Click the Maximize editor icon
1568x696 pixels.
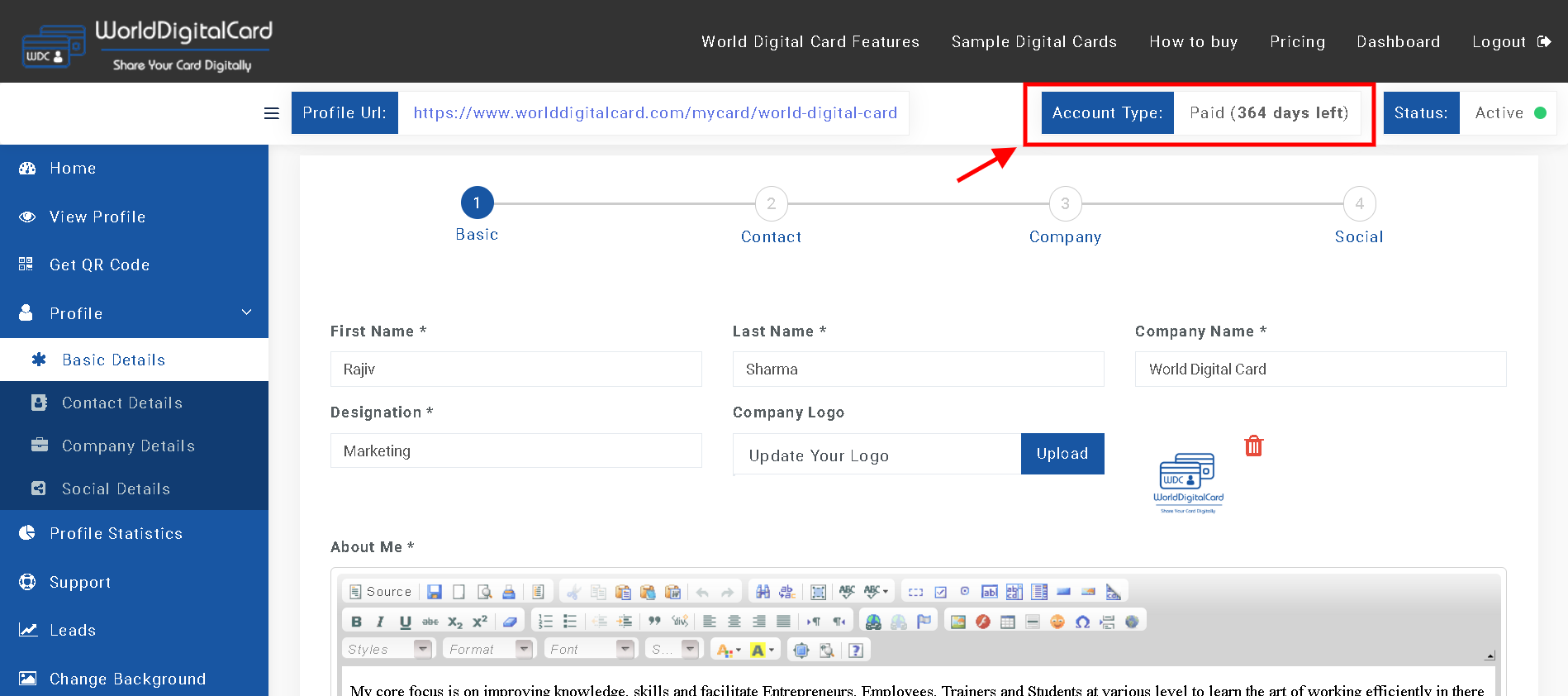[x=801, y=650]
